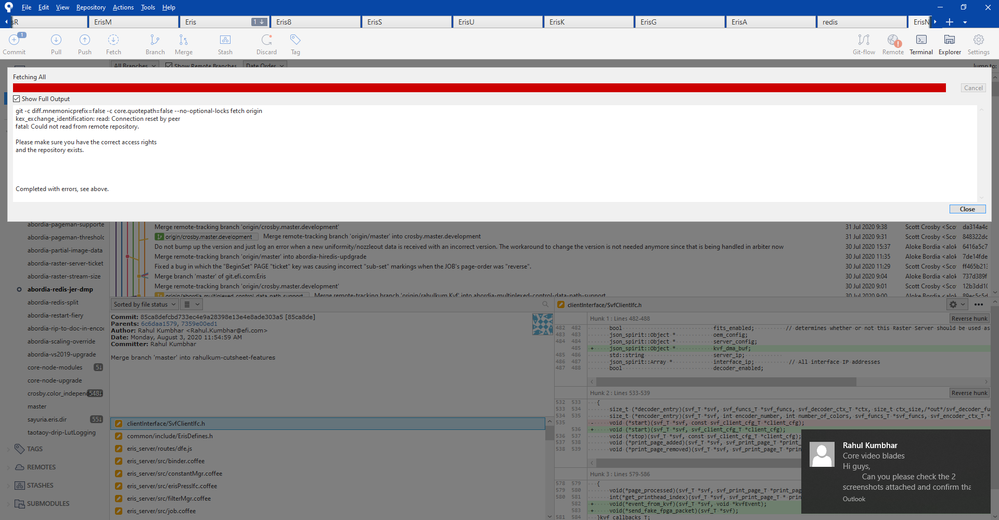999x520 pixels.
Task: Switch to the redis tab
Action: pyautogui.click(x=863, y=22)
